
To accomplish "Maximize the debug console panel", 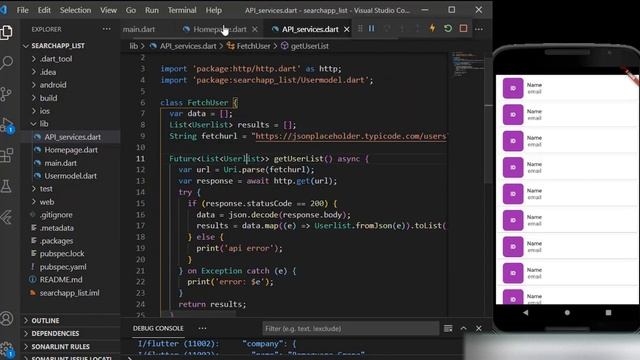I will (463, 329).
